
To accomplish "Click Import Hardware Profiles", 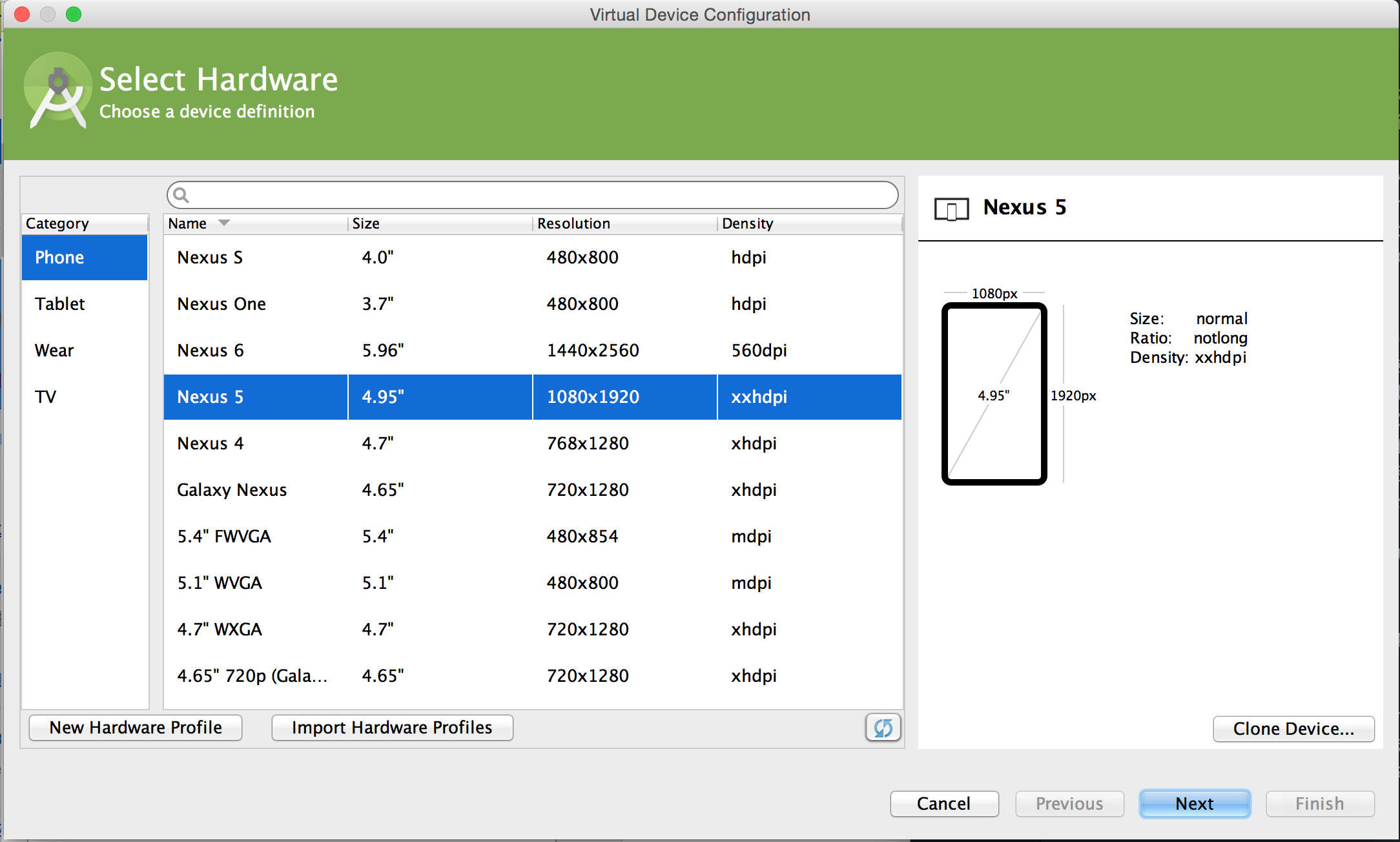I will (392, 728).
